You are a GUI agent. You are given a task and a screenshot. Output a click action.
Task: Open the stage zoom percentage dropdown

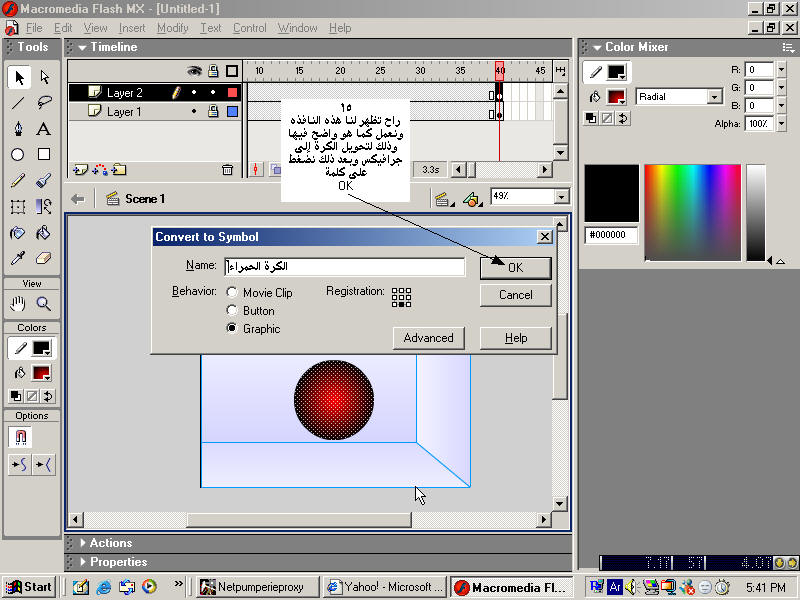[x=562, y=196]
